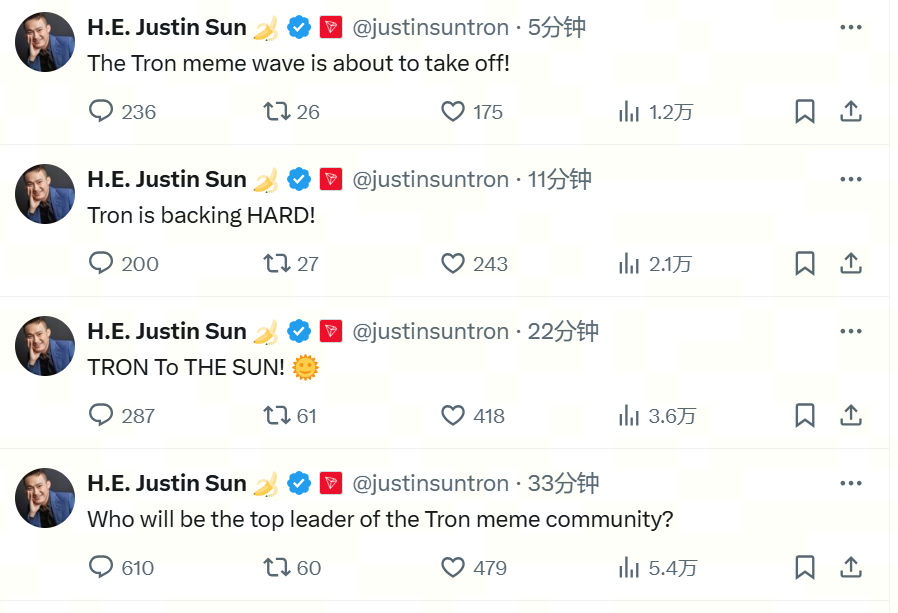Open more options menu on 11分钟 tweet

[x=850, y=179]
